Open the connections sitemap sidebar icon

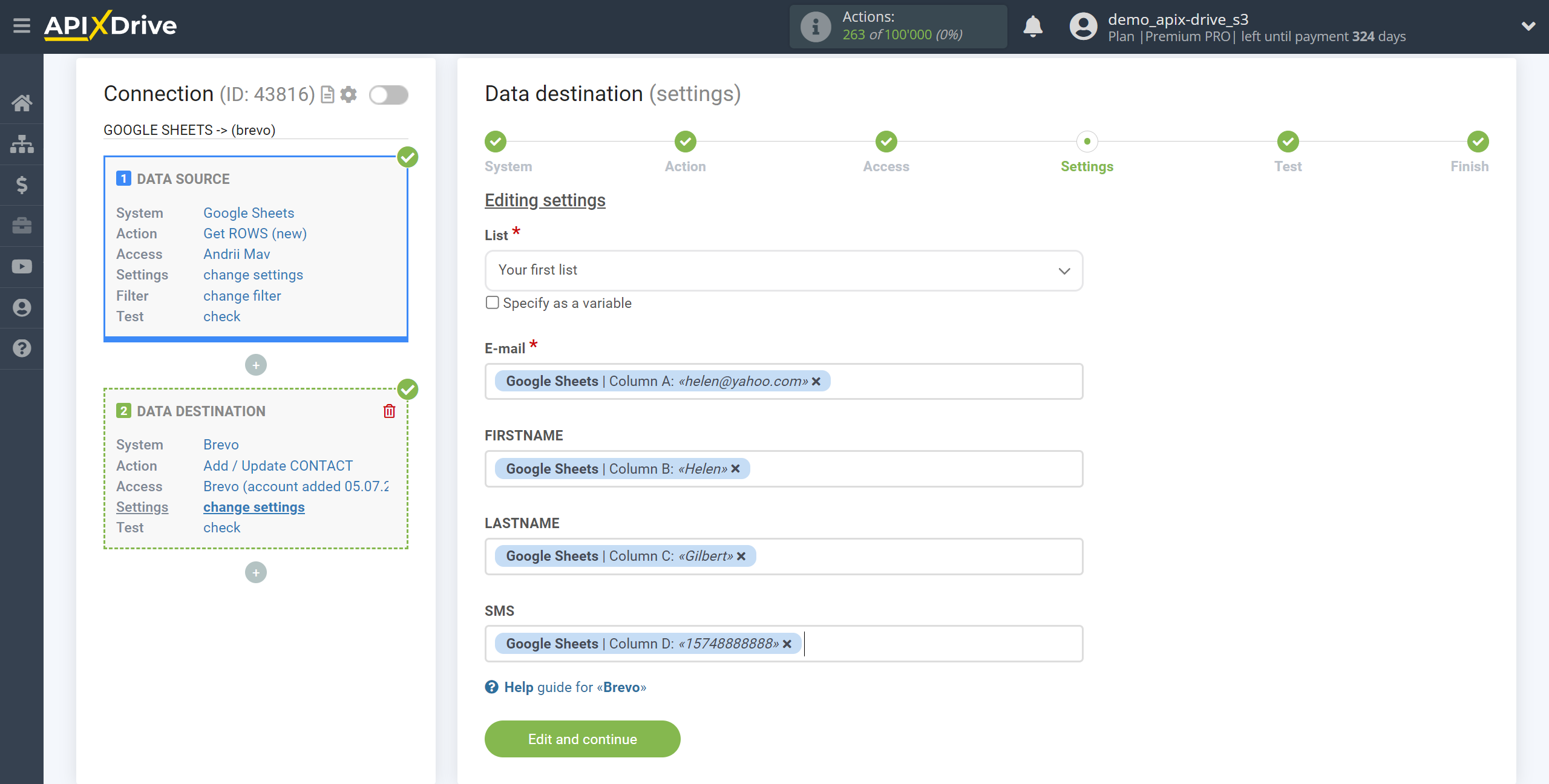(22, 144)
